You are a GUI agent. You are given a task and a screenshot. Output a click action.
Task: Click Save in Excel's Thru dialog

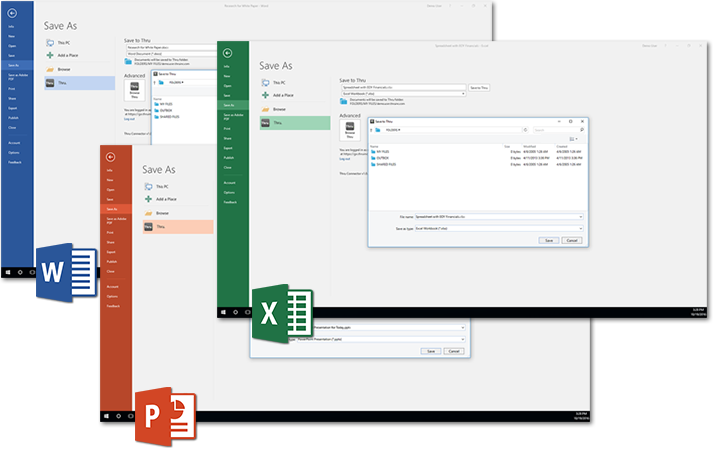pyautogui.click(x=549, y=240)
